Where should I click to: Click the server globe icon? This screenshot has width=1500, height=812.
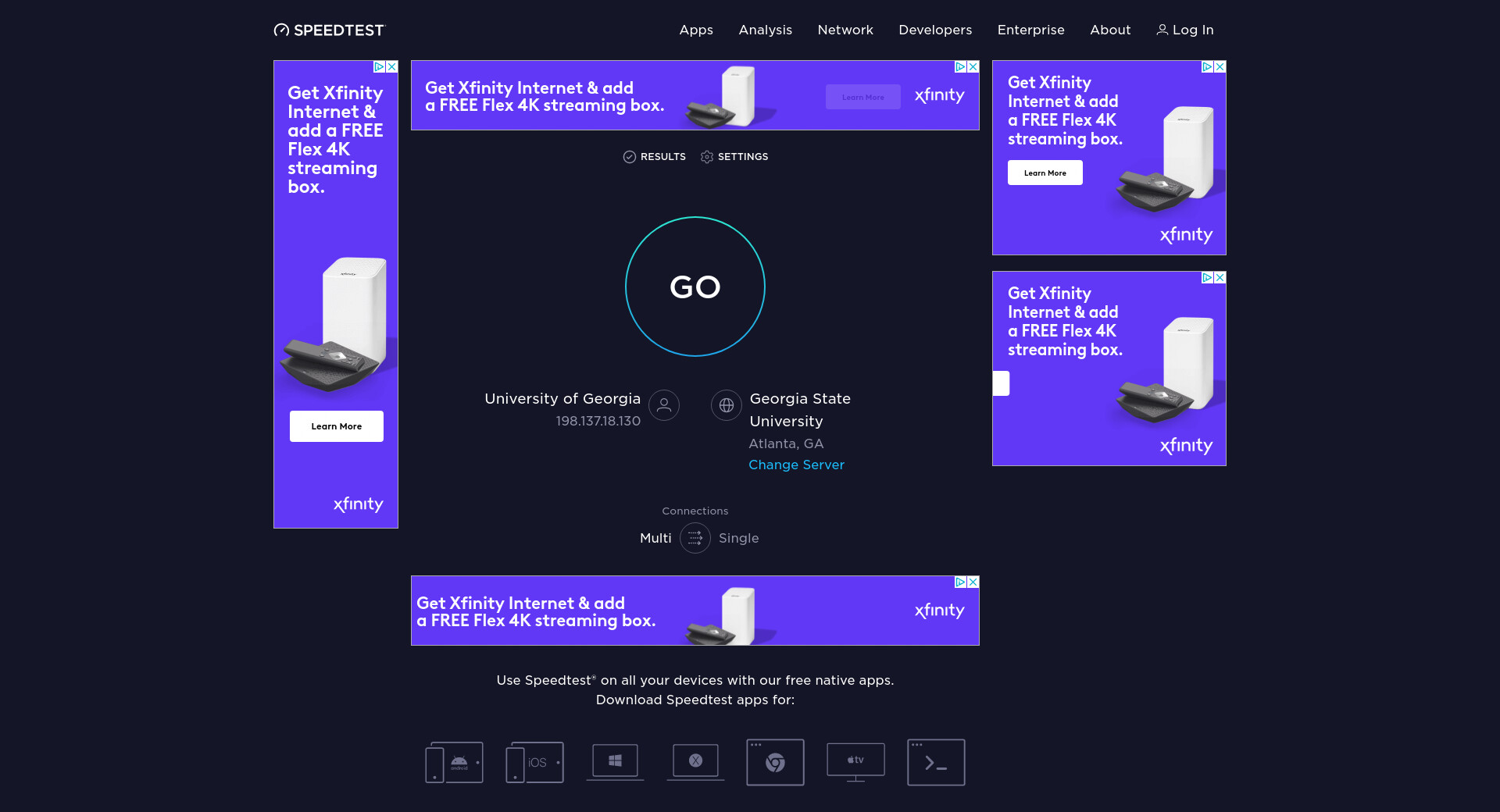[x=727, y=405]
